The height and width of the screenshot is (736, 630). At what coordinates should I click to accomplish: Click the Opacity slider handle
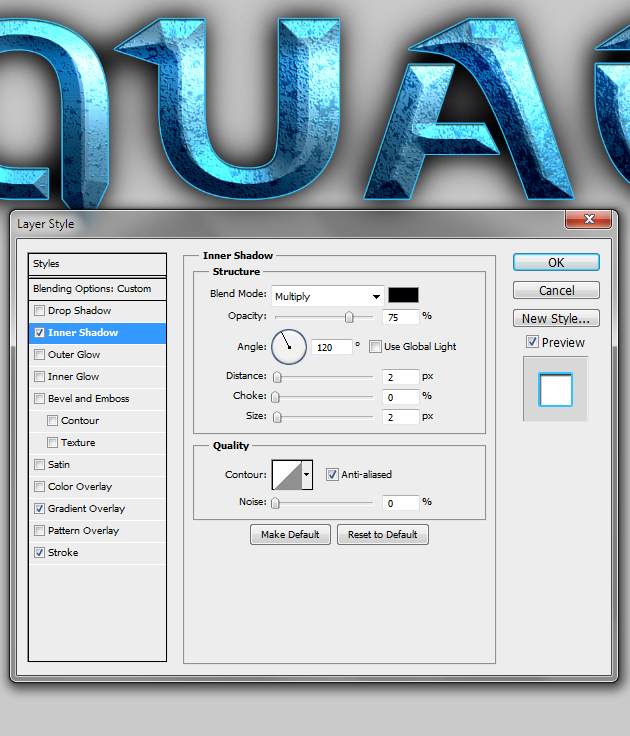point(349,317)
